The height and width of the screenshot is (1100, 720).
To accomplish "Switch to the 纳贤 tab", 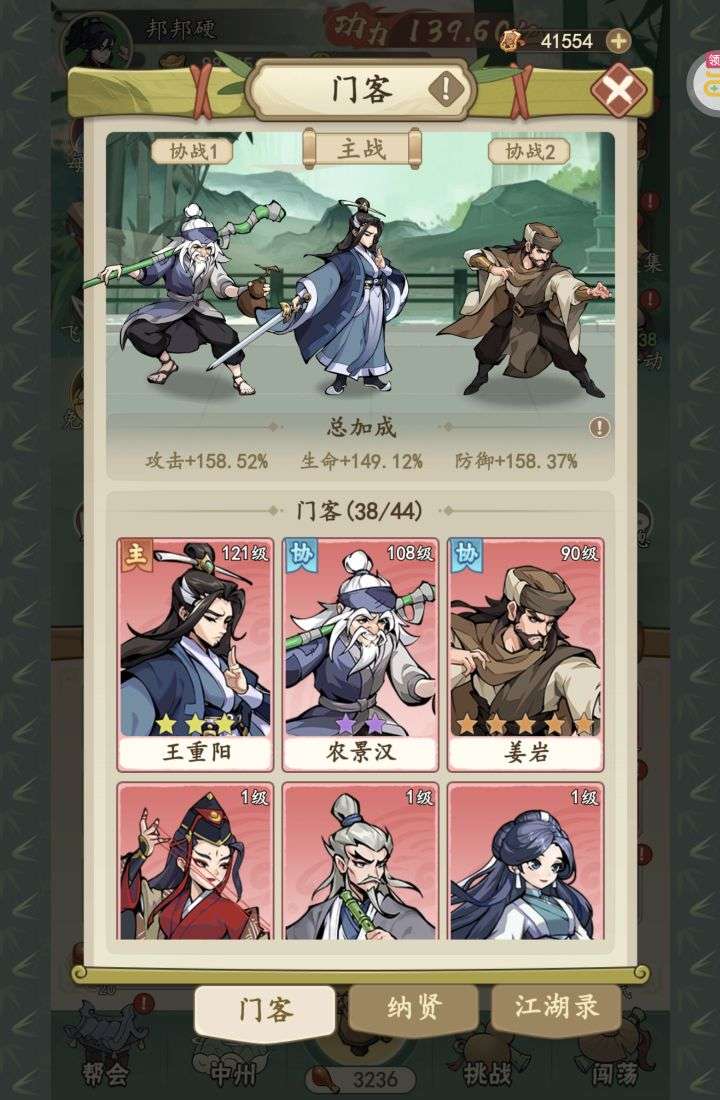I will click(x=414, y=1009).
